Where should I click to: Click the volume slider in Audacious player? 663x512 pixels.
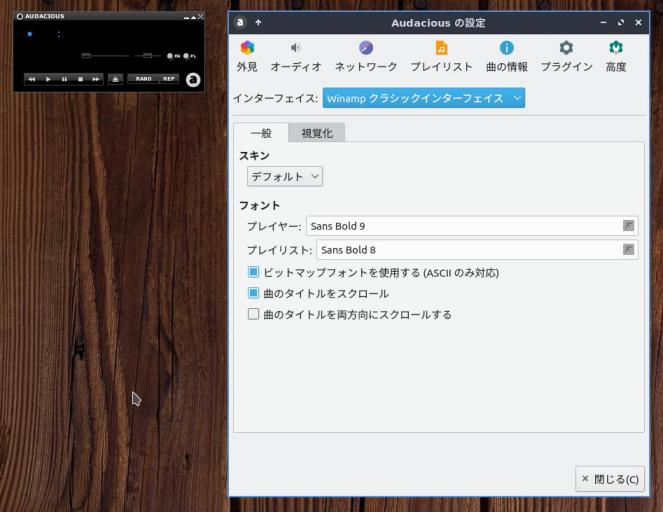(105, 55)
